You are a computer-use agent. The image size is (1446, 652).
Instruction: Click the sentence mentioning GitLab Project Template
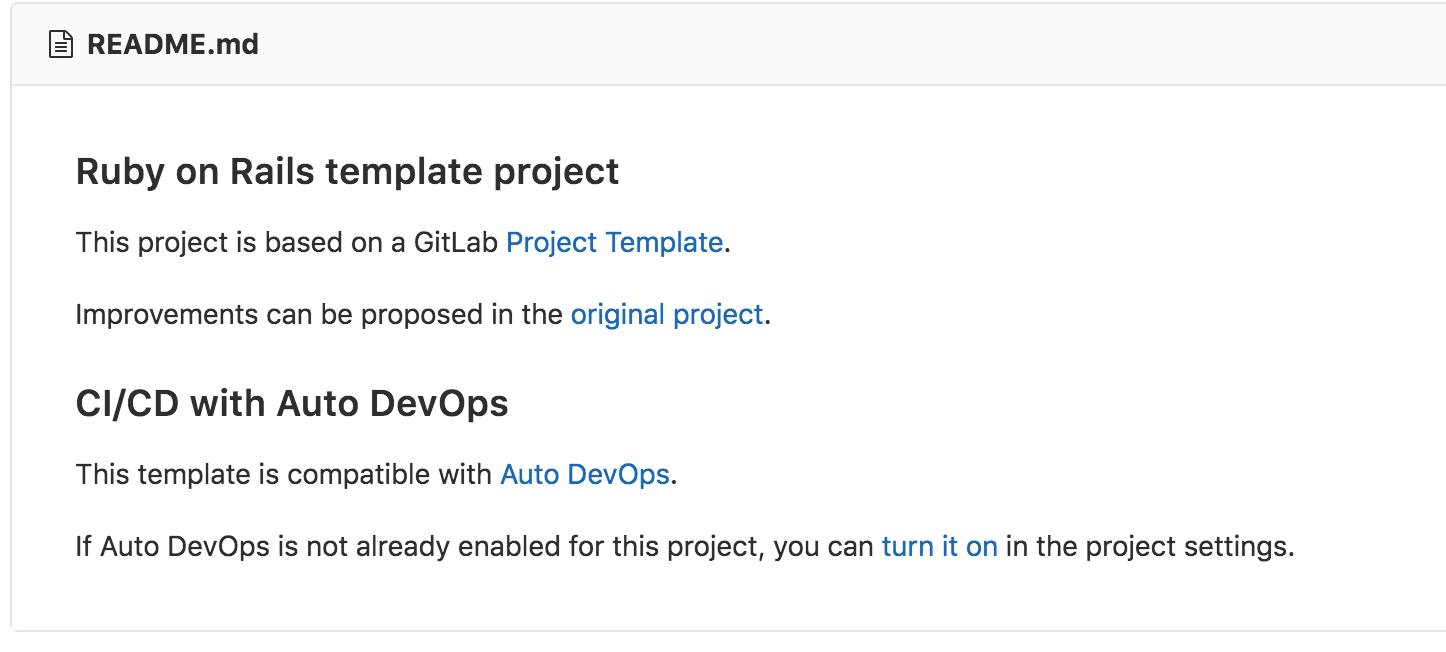point(400,243)
